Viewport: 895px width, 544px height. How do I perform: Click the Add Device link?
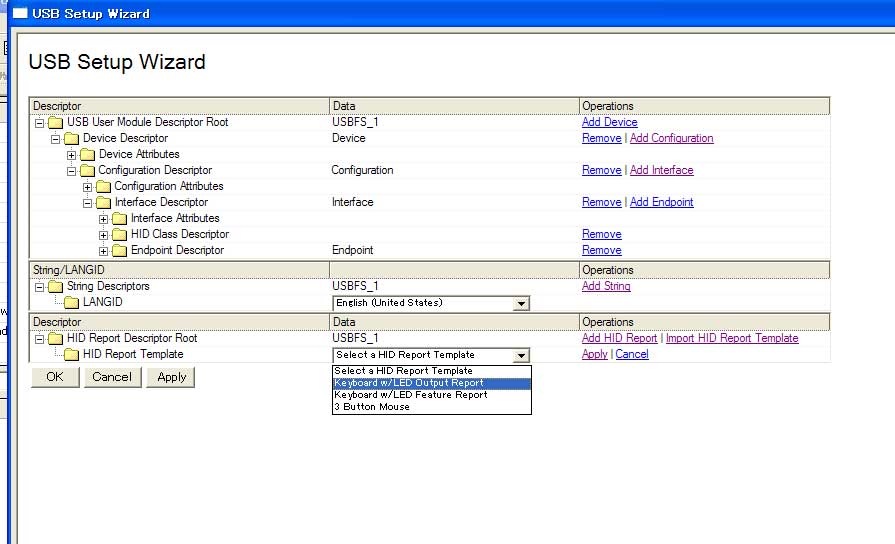coord(609,122)
